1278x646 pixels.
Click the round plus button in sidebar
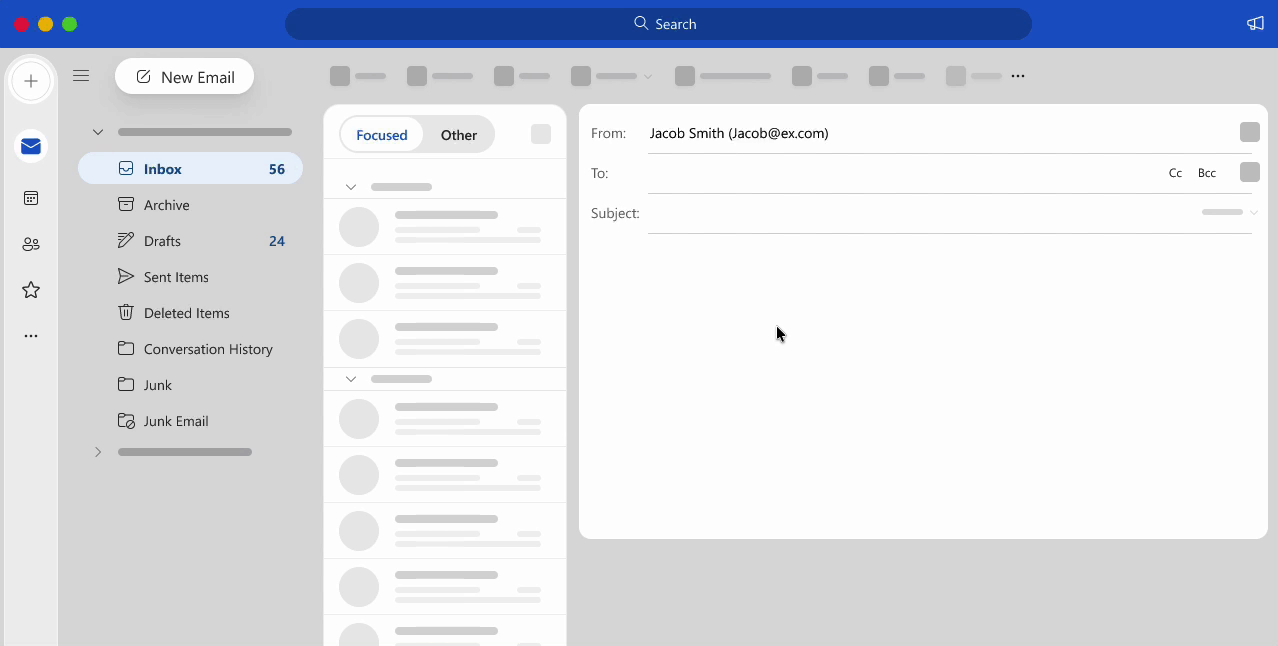pos(31,81)
